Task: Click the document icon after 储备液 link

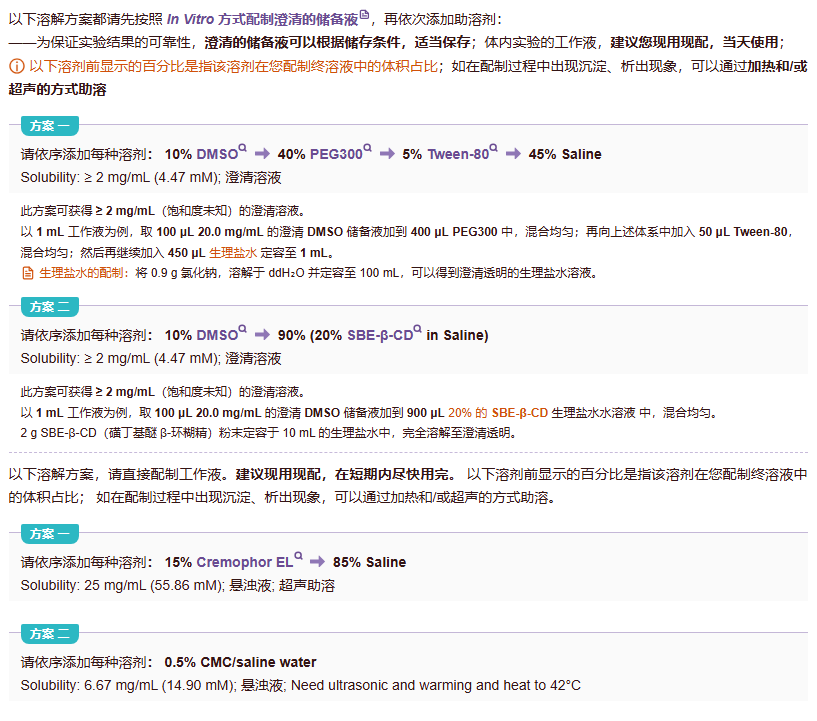Action: 365,15
